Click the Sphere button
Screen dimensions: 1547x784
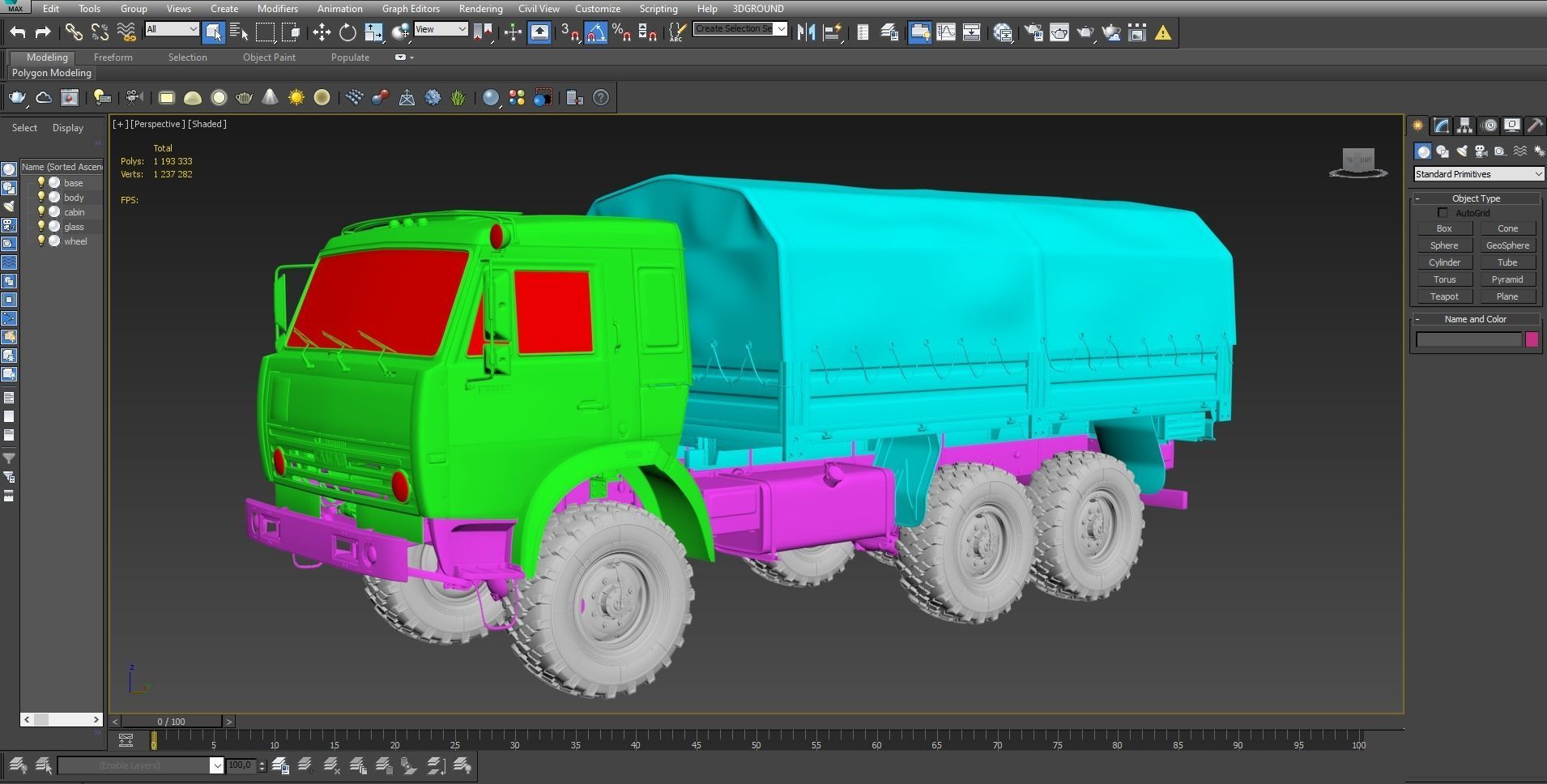(1444, 245)
